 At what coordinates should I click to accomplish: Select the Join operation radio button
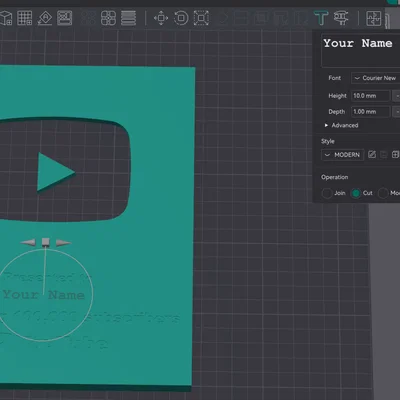tap(327, 193)
